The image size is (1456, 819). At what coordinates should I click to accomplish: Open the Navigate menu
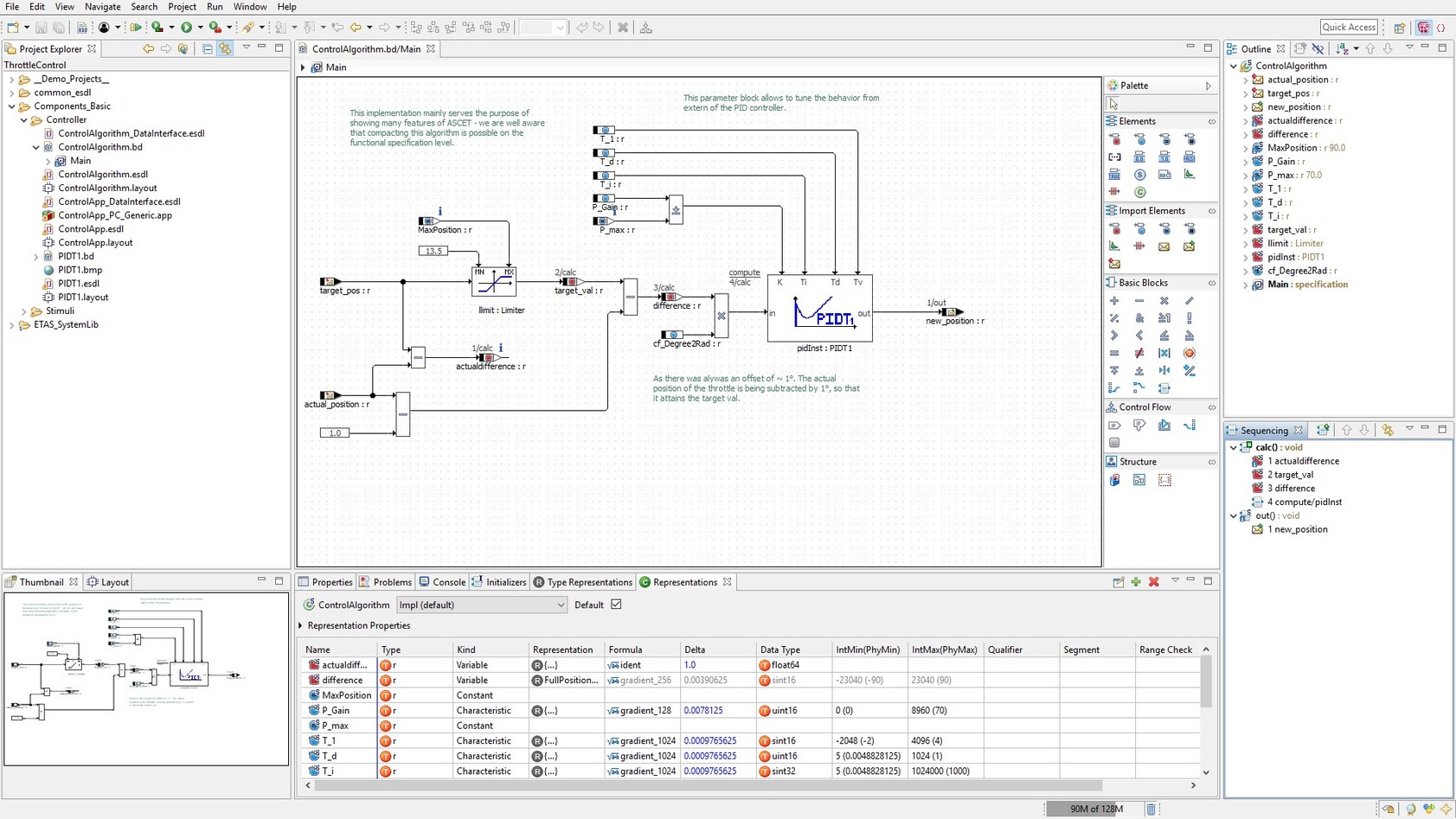coord(102,7)
